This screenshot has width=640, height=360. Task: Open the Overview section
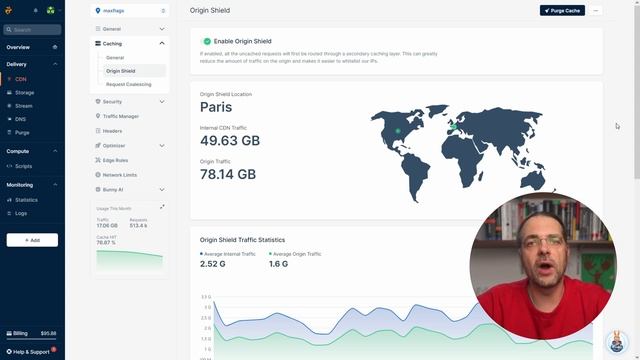18,47
